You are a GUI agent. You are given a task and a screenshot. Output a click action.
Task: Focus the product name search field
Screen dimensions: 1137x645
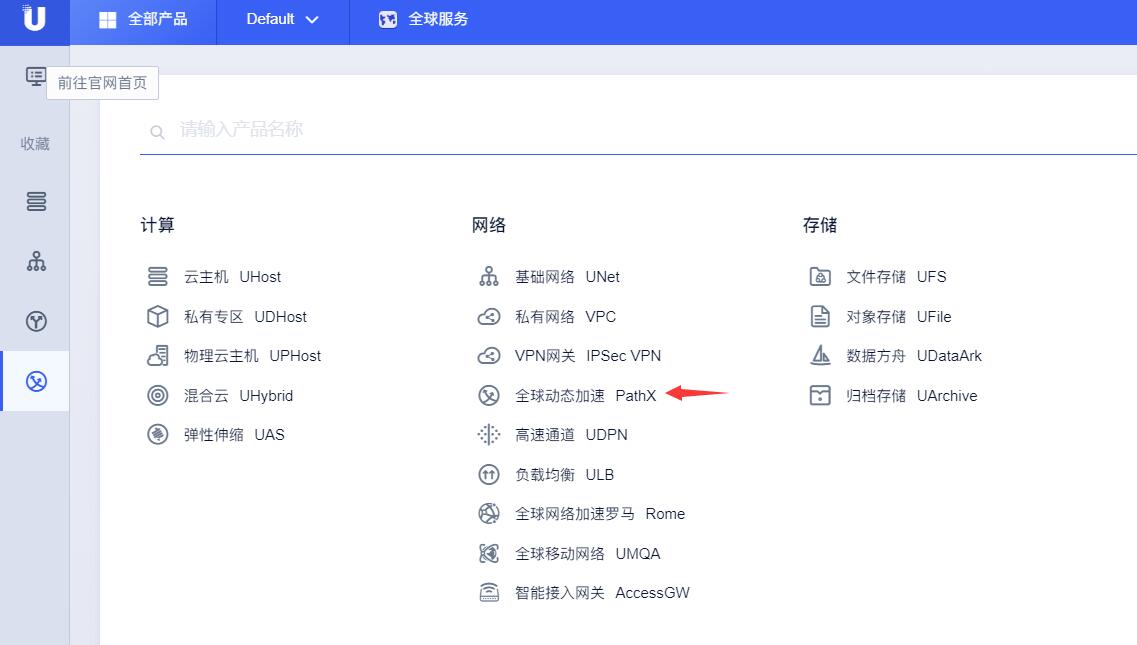pyautogui.click(x=638, y=130)
